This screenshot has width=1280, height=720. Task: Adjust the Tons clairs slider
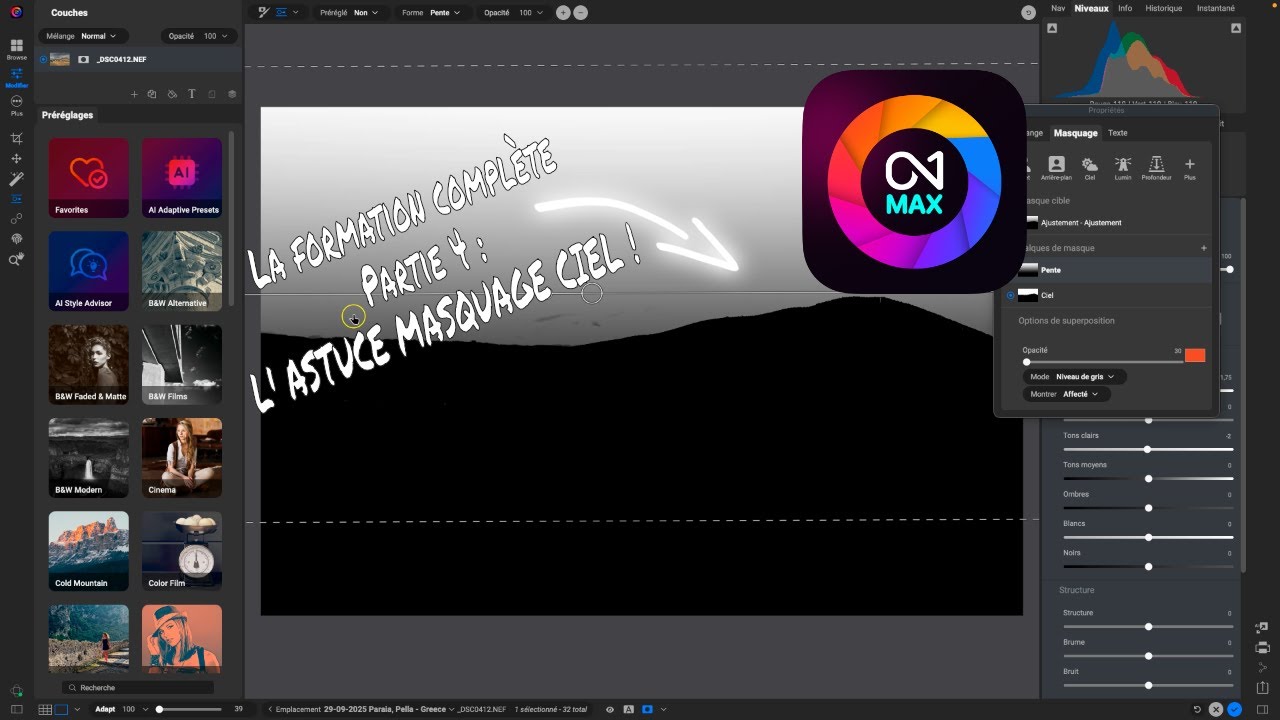pyautogui.click(x=1147, y=449)
